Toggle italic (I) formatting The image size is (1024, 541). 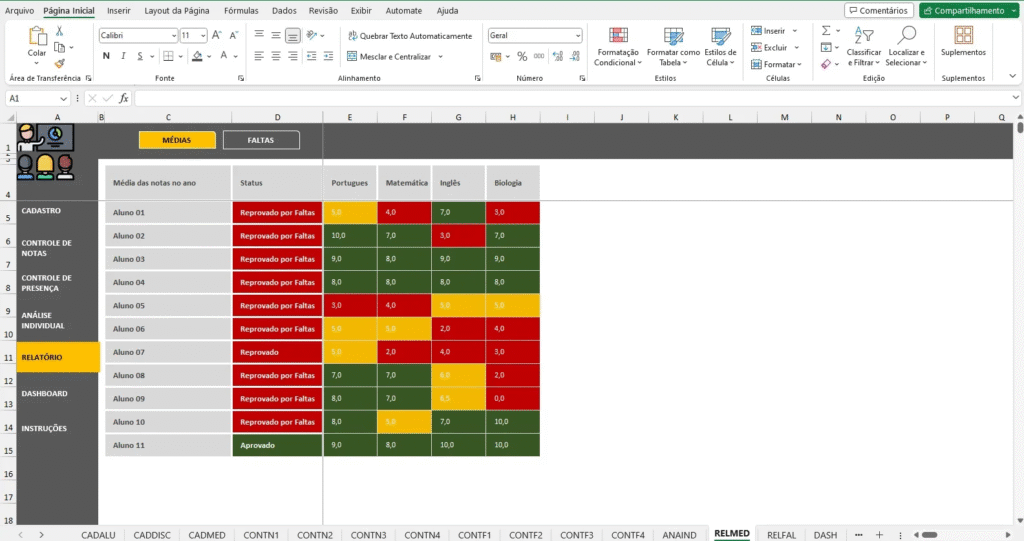coord(122,56)
